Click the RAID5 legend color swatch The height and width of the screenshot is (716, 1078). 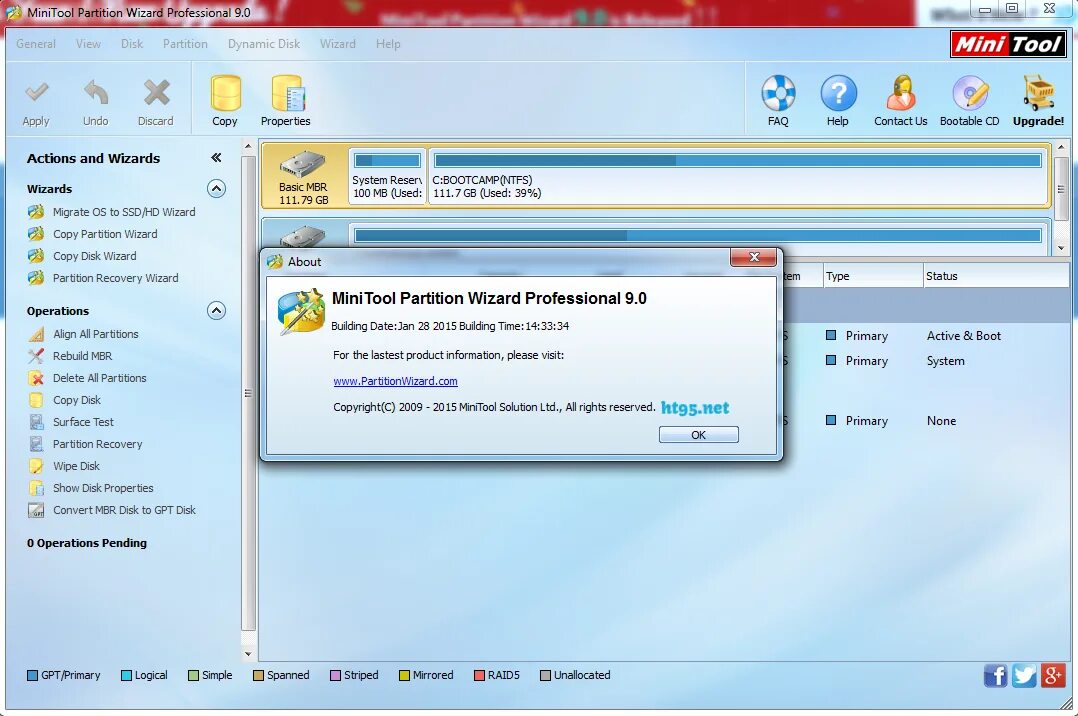click(479, 675)
